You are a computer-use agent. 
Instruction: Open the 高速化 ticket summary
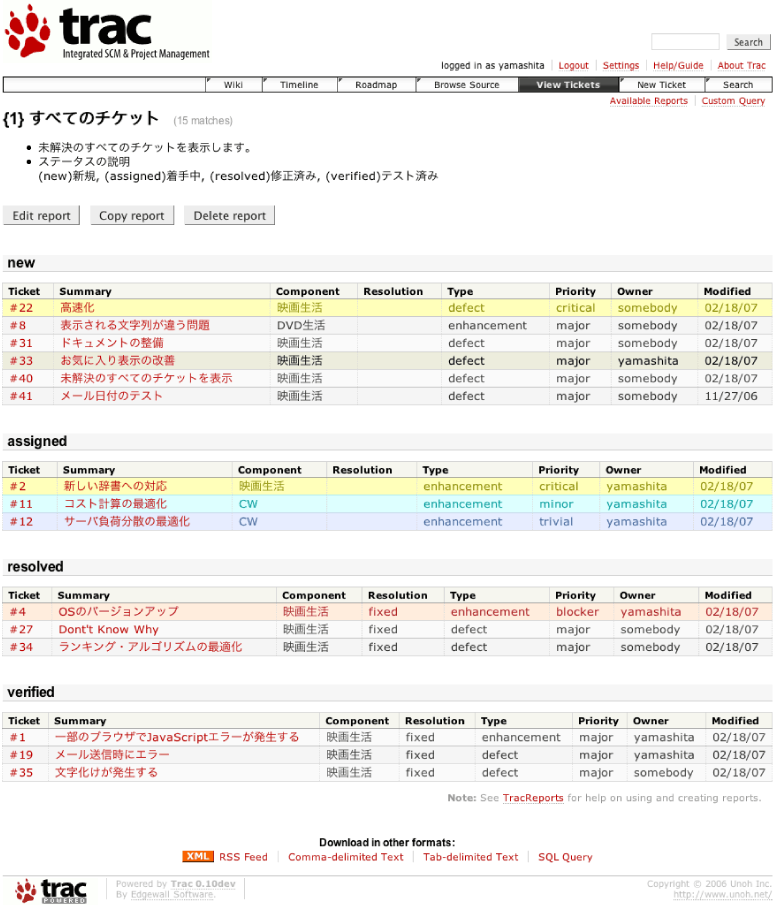pyautogui.click(x=77, y=308)
